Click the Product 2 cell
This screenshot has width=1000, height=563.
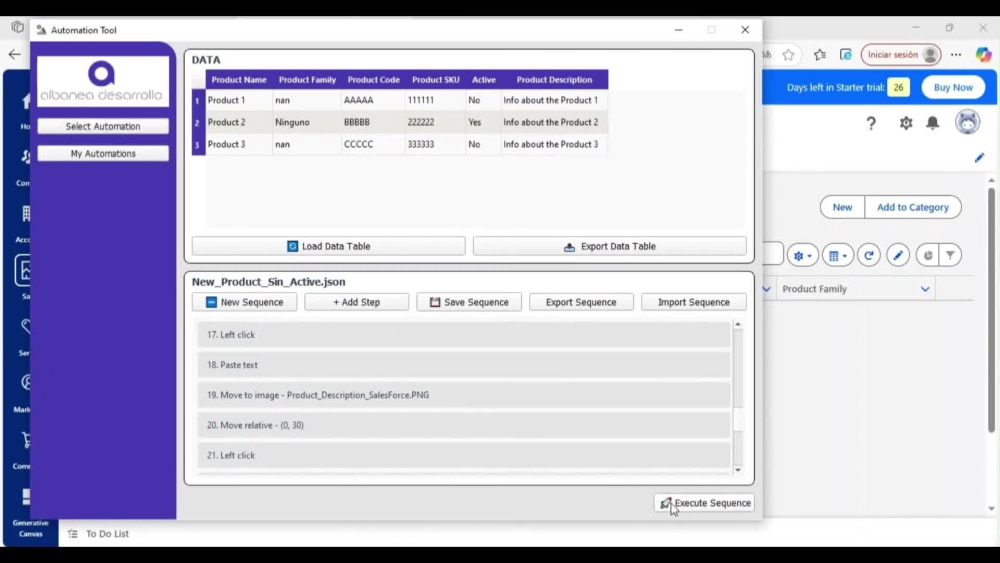(x=239, y=122)
